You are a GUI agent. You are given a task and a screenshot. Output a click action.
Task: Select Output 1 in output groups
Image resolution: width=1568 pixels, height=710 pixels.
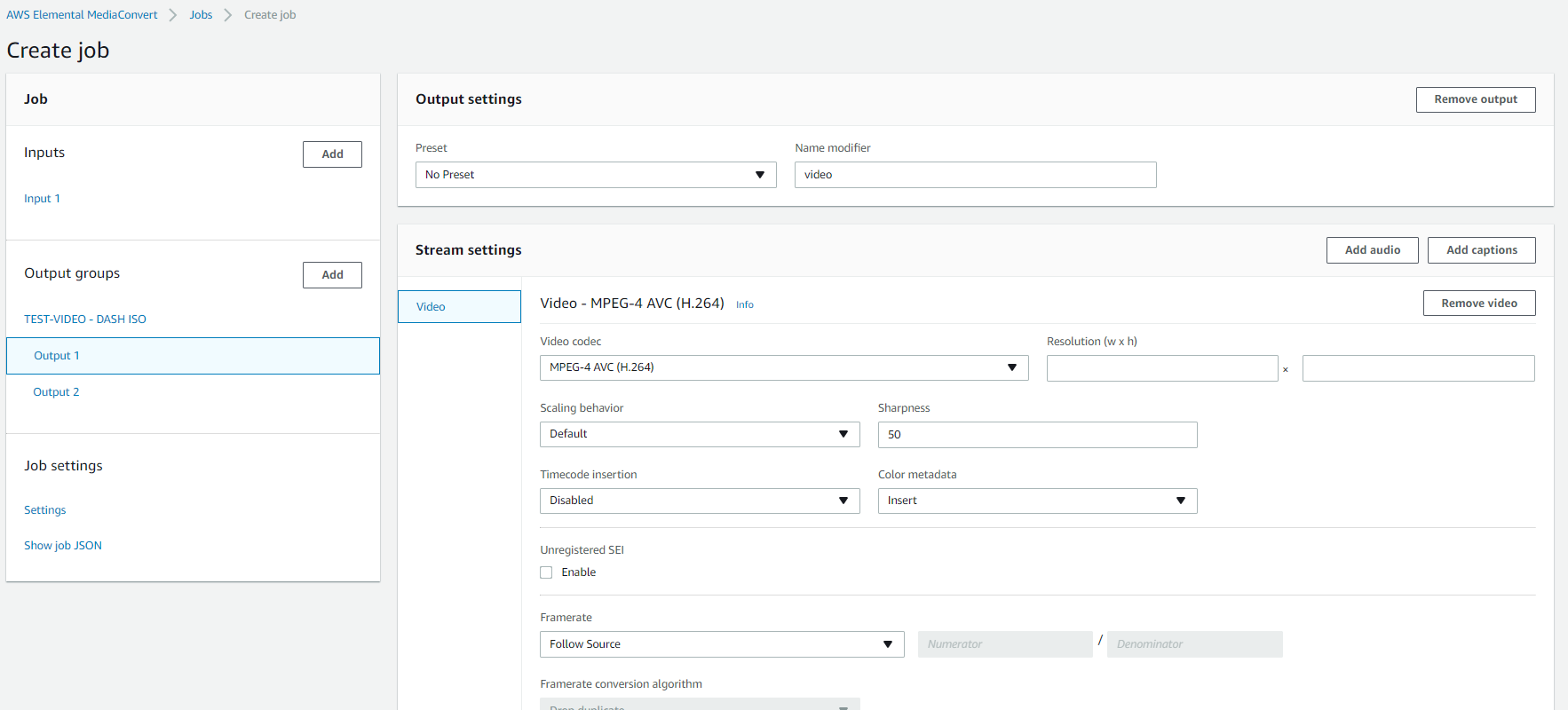(x=57, y=356)
